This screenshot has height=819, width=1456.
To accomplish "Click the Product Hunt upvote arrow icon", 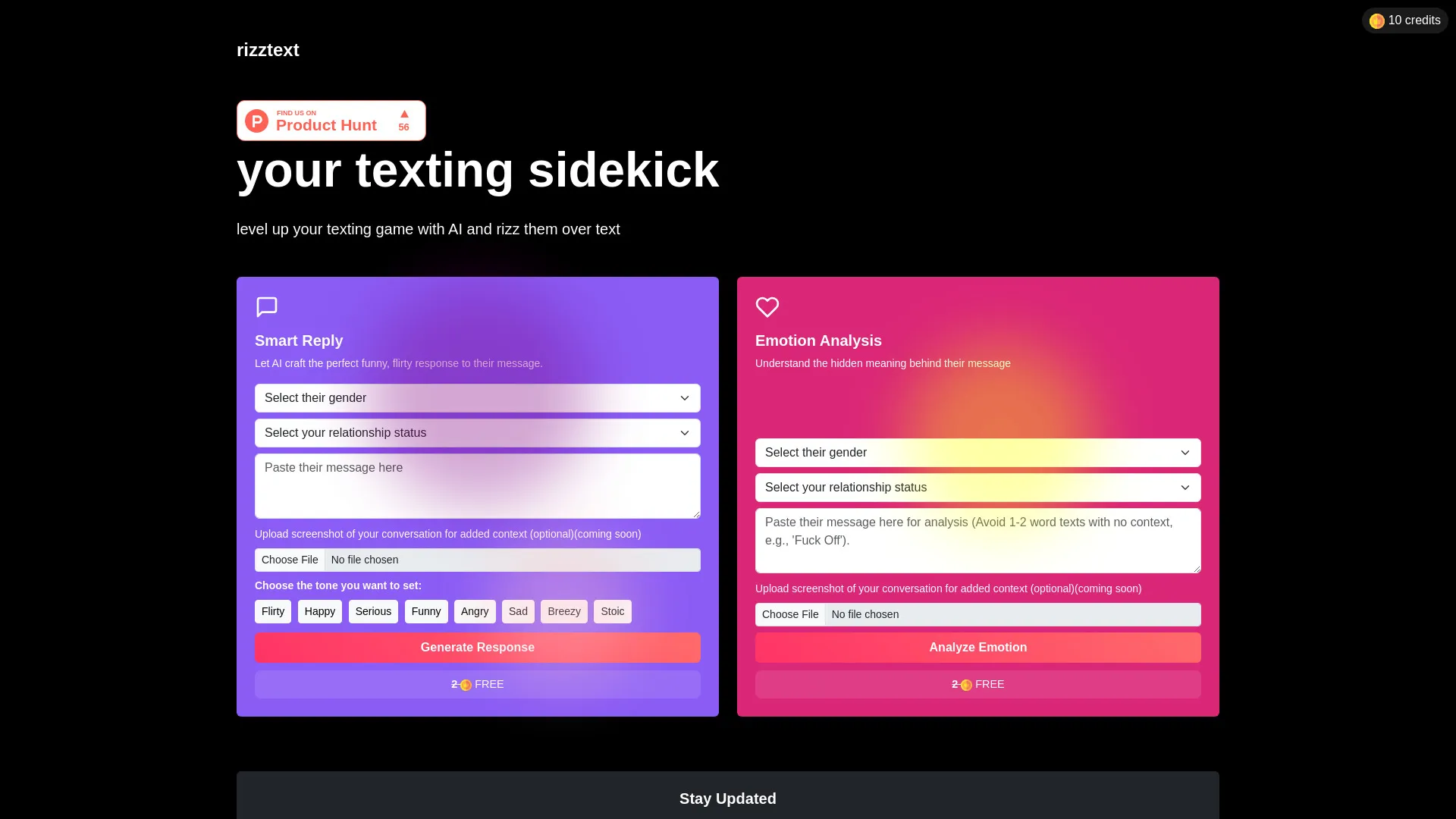I will [404, 114].
